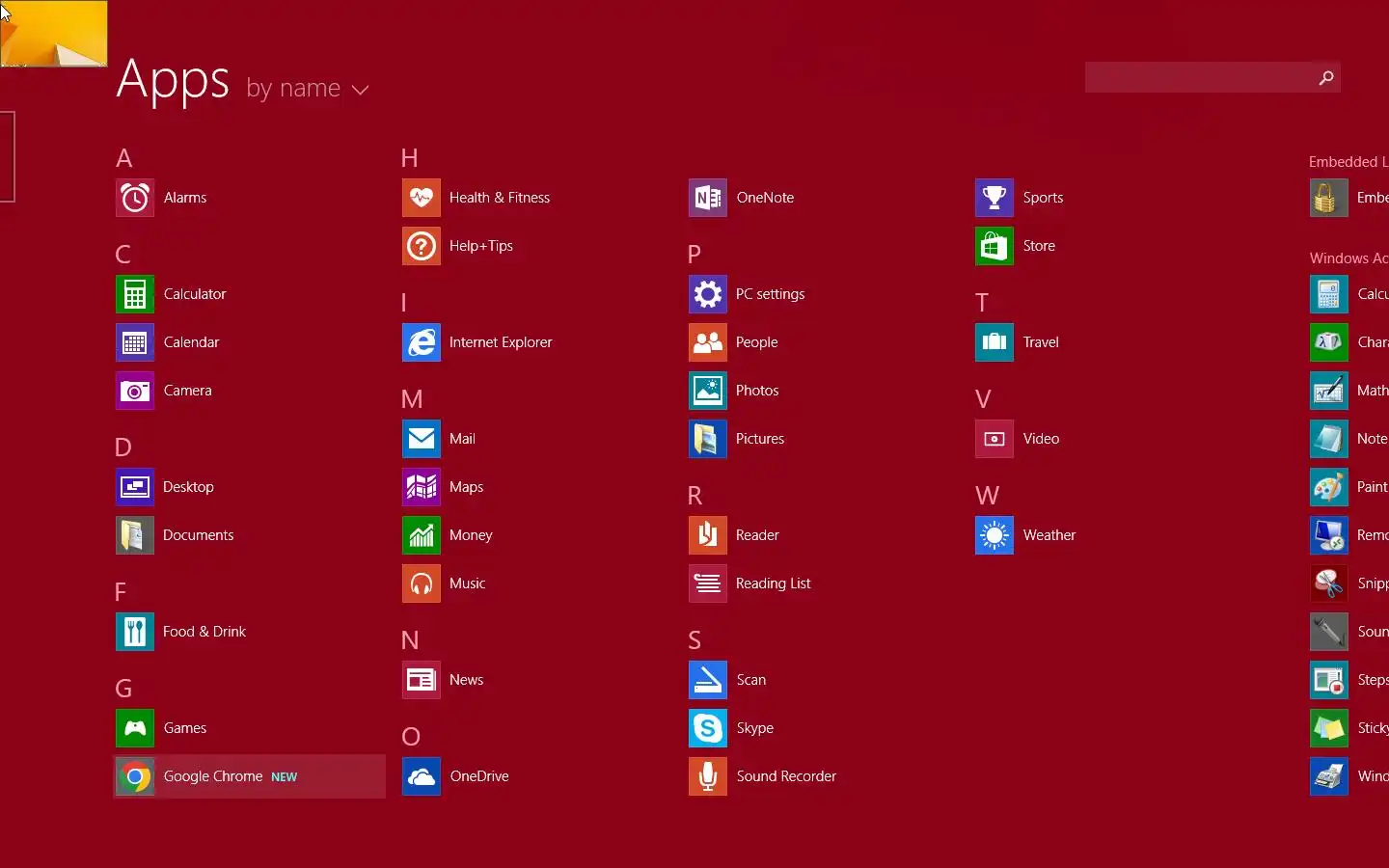Viewport: 1389px width, 868px height.
Task: Click the letter M group heading
Action: coord(412,398)
